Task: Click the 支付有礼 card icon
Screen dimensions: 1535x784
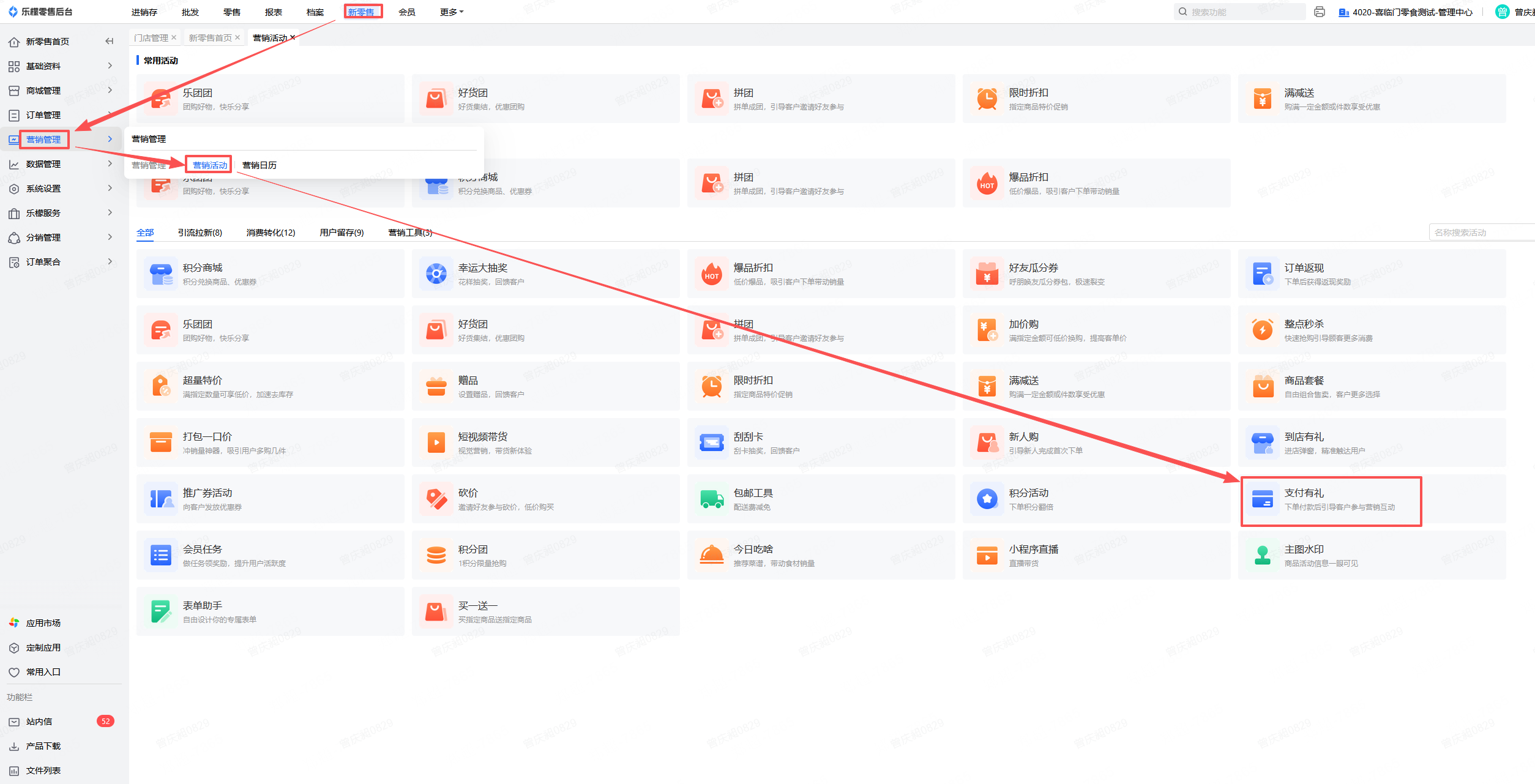Action: point(1262,499)
